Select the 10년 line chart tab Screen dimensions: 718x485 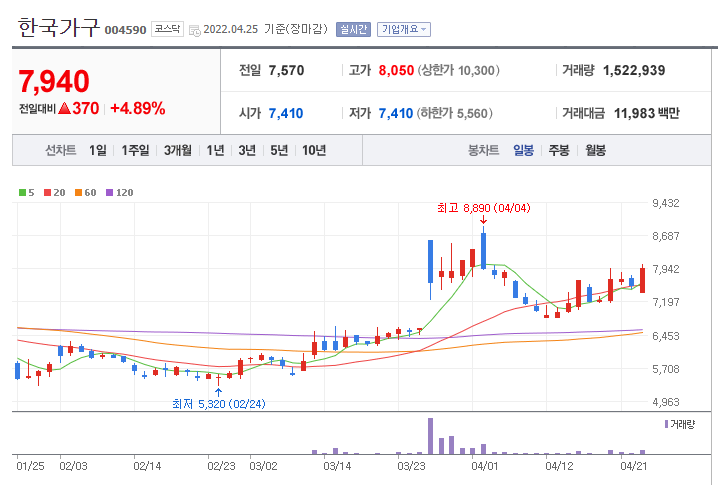coord(314,150)
